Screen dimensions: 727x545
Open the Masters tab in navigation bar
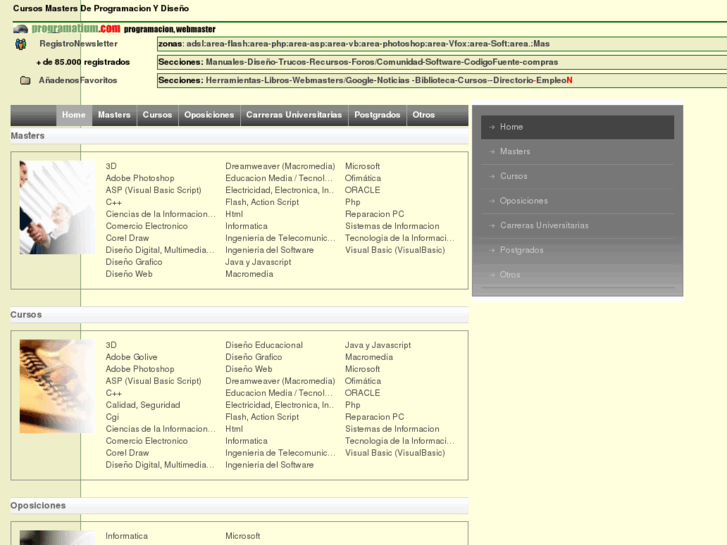(114, 115)
